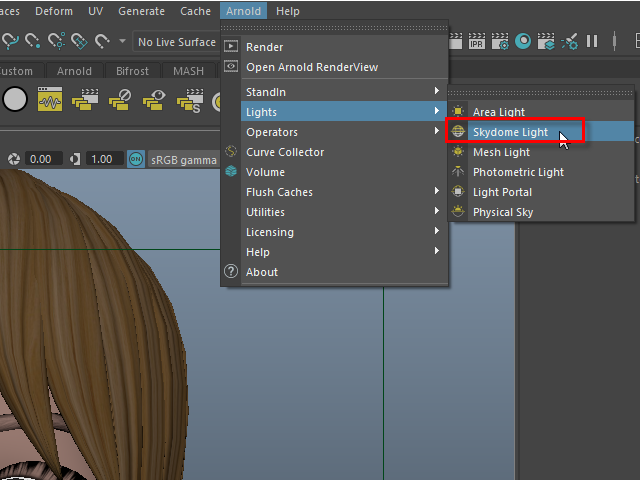Click the pause viewport update icon

pyautogui.click(x=592, y=41)
